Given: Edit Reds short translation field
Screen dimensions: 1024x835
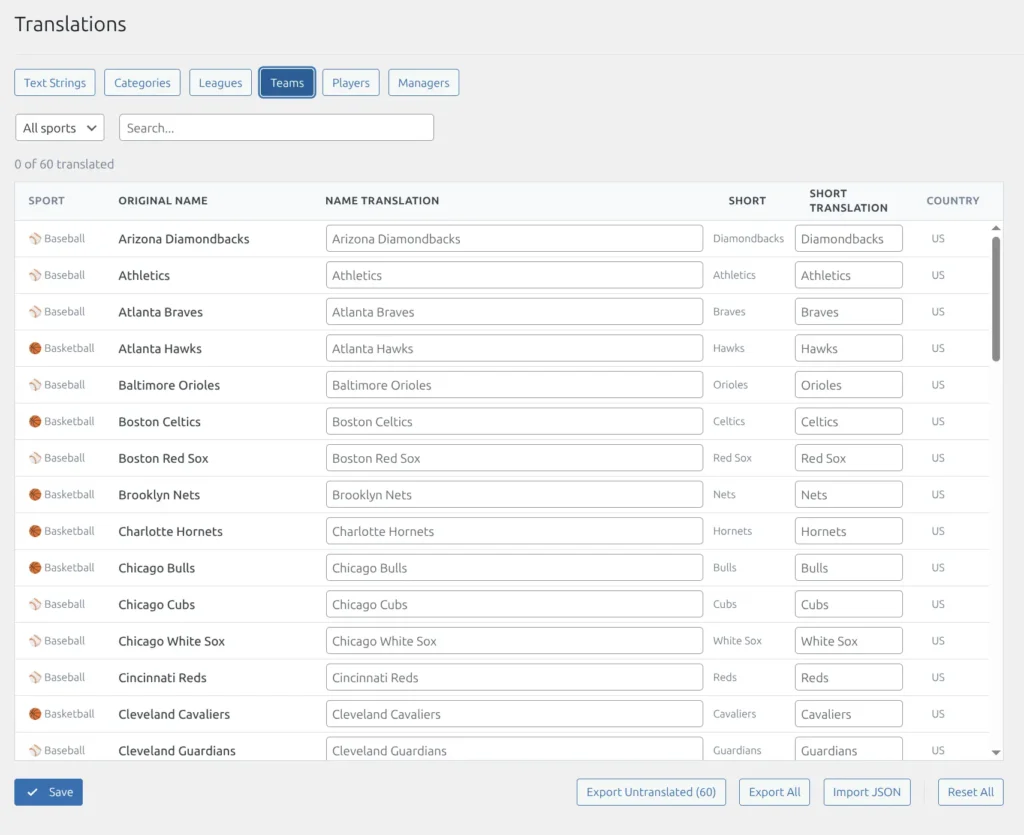Looking at the screenshot, I should coord(849,678).
